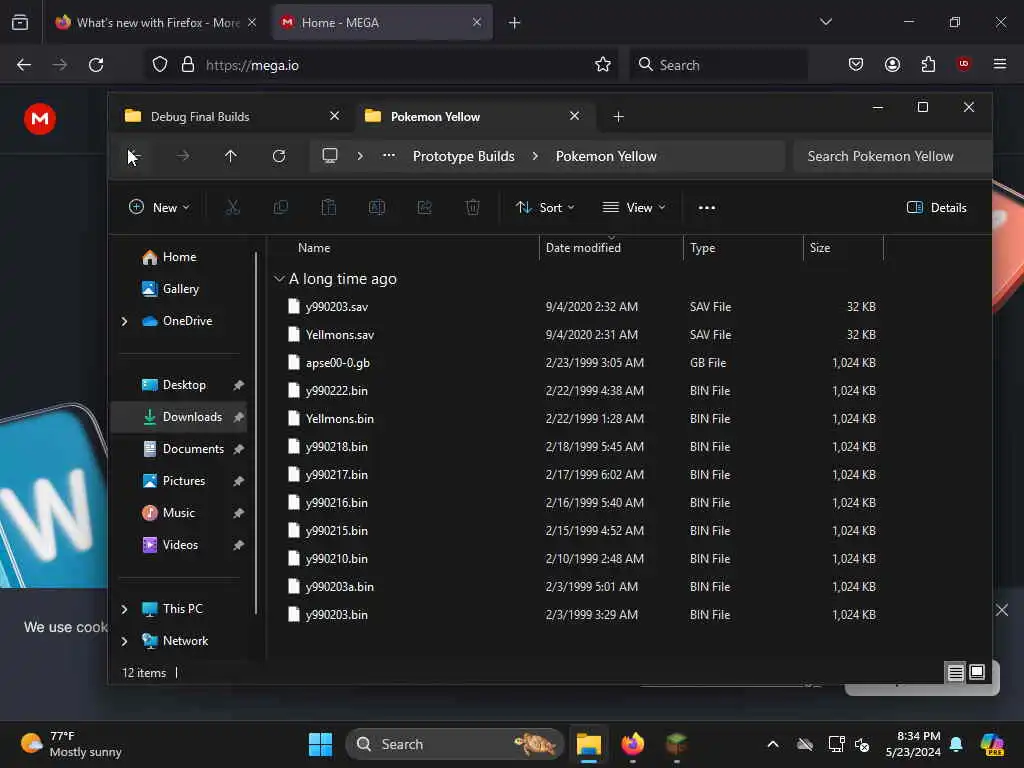Open Firefox extensions puzzle icon

[928, 65]
